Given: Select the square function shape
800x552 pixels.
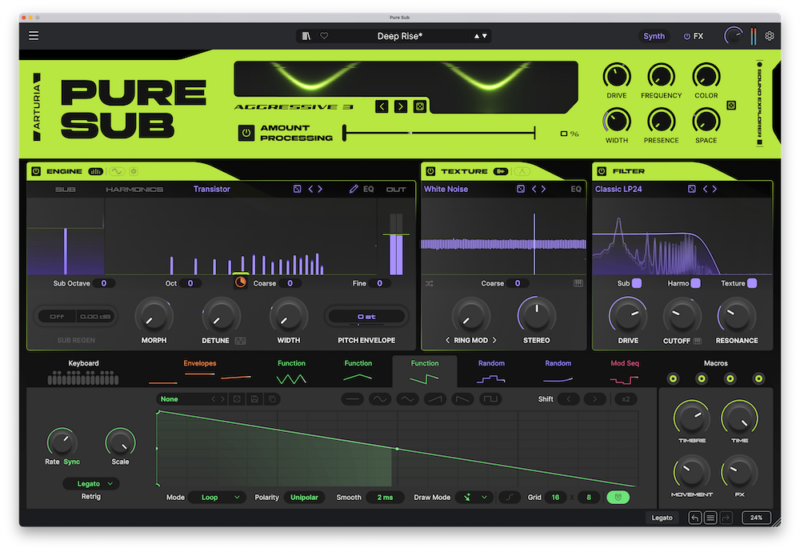Looking at the screenshot, I should [x=490, y=399].
